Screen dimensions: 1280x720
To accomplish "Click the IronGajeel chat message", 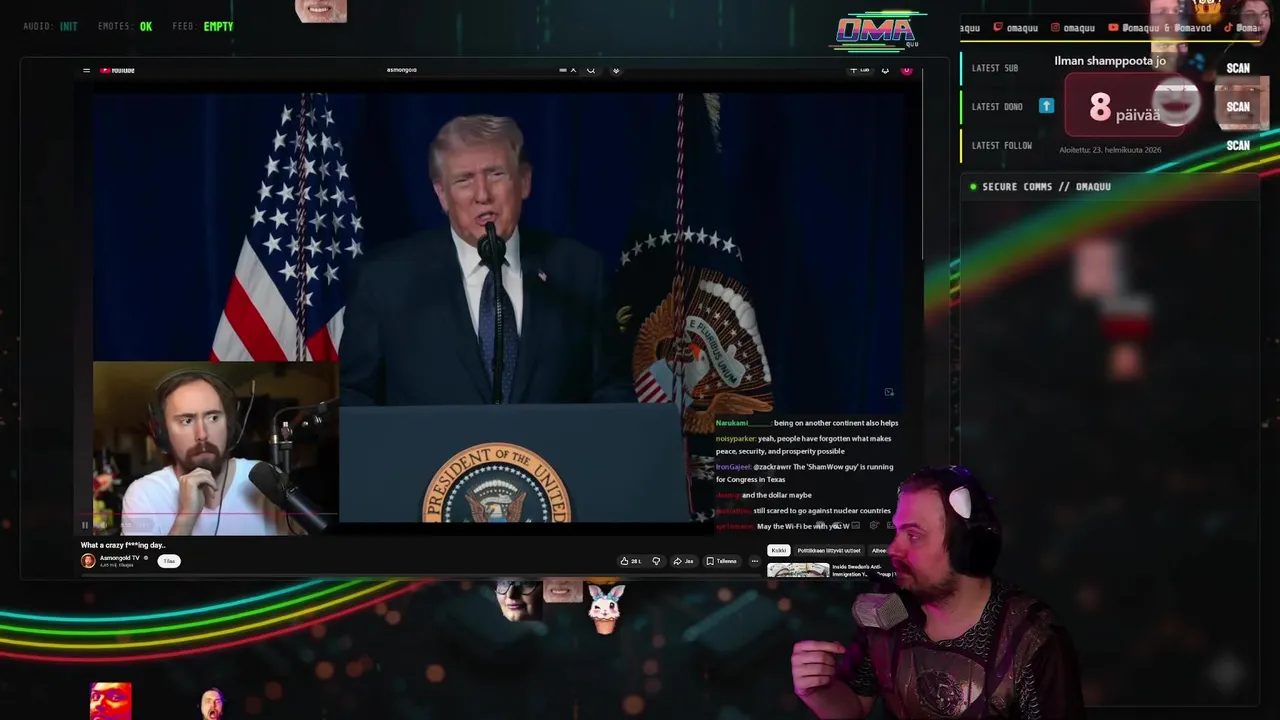I will click(x=805, y=473).
